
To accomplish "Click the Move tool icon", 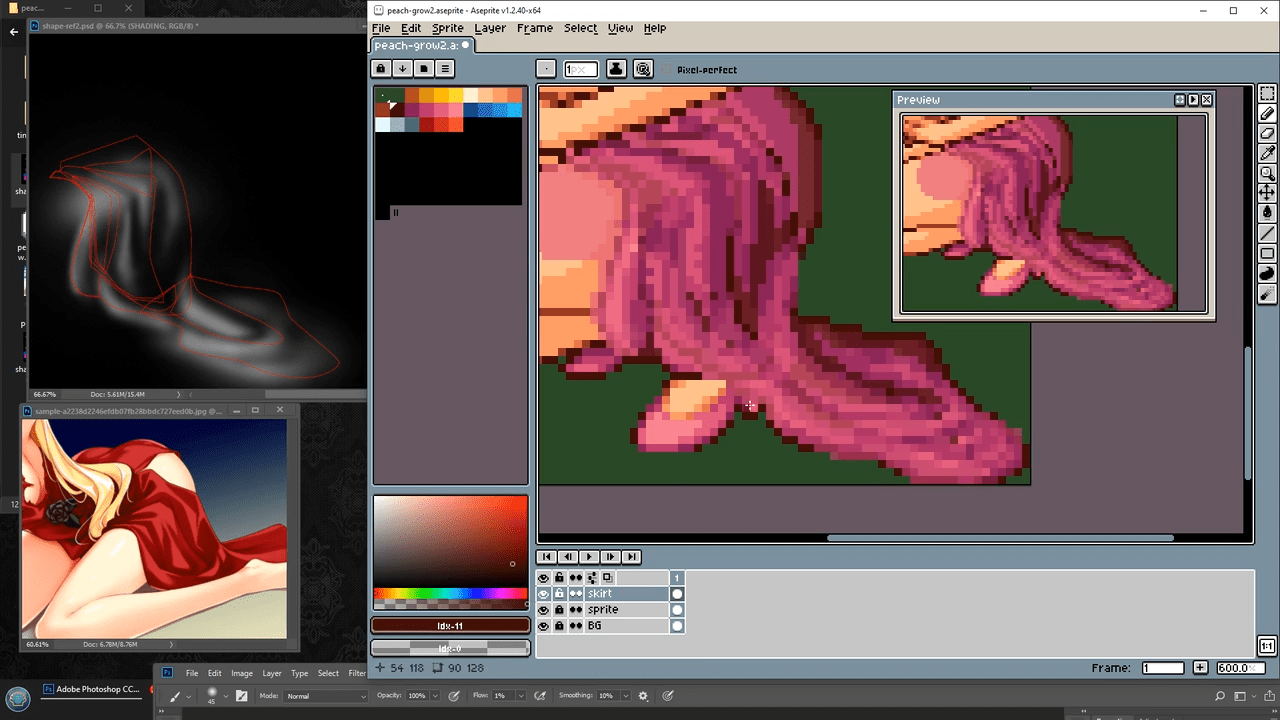I will pyautogui.click(x=1267, y=192).
